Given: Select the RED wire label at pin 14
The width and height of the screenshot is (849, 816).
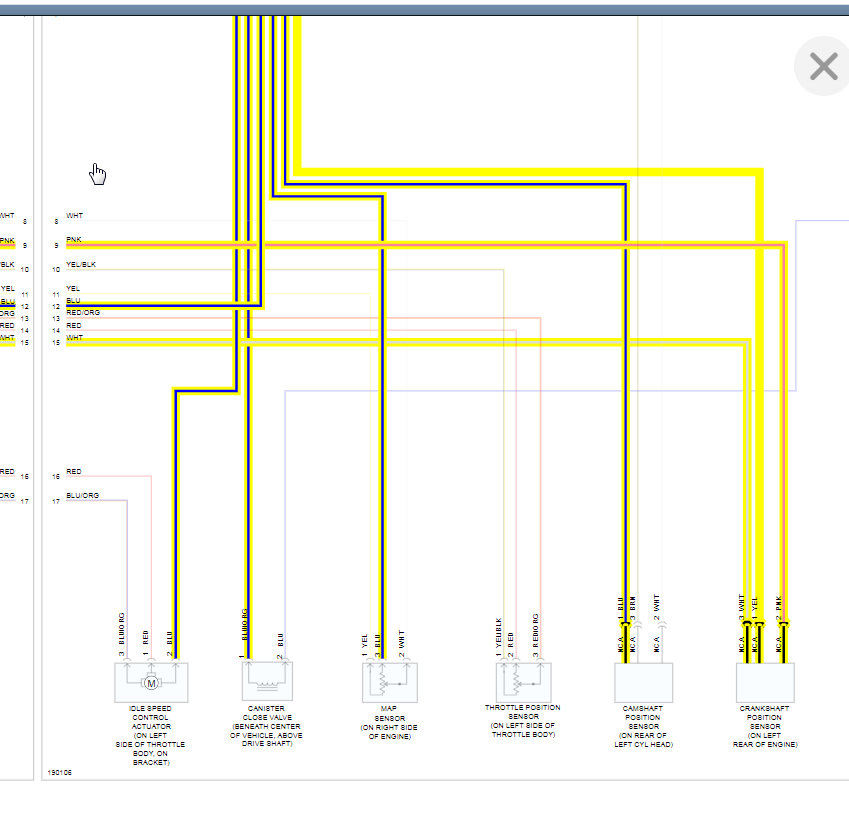Looking at the screenshot, I should 74,325.
